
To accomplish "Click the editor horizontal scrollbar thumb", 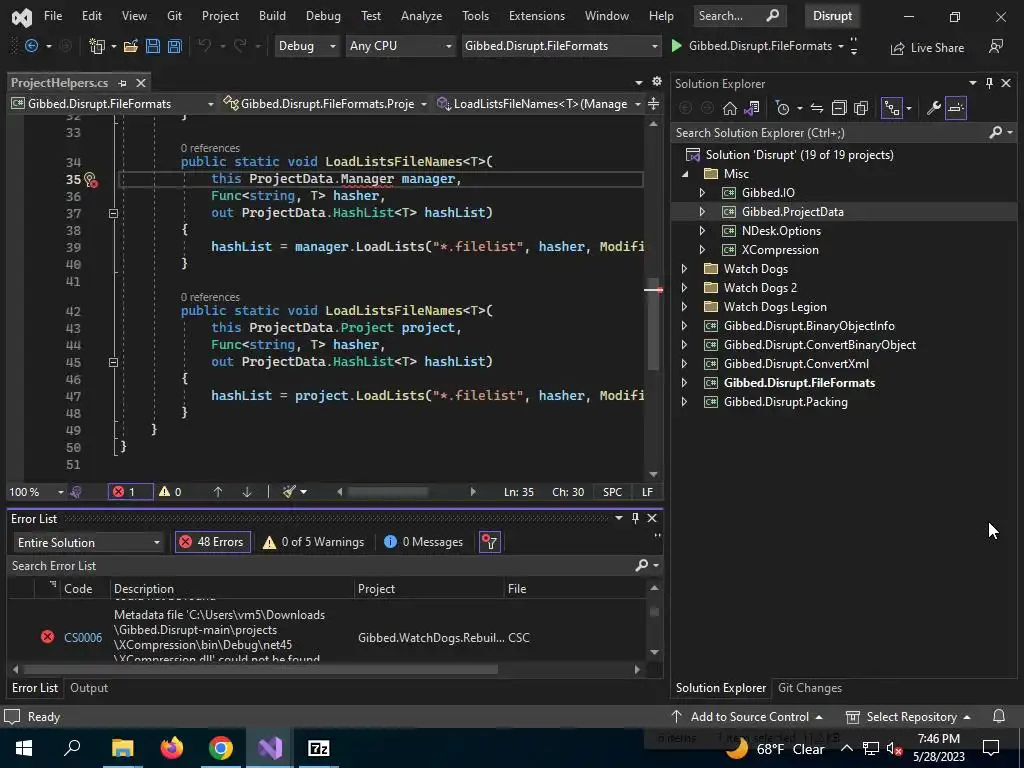I will (388, 492).
